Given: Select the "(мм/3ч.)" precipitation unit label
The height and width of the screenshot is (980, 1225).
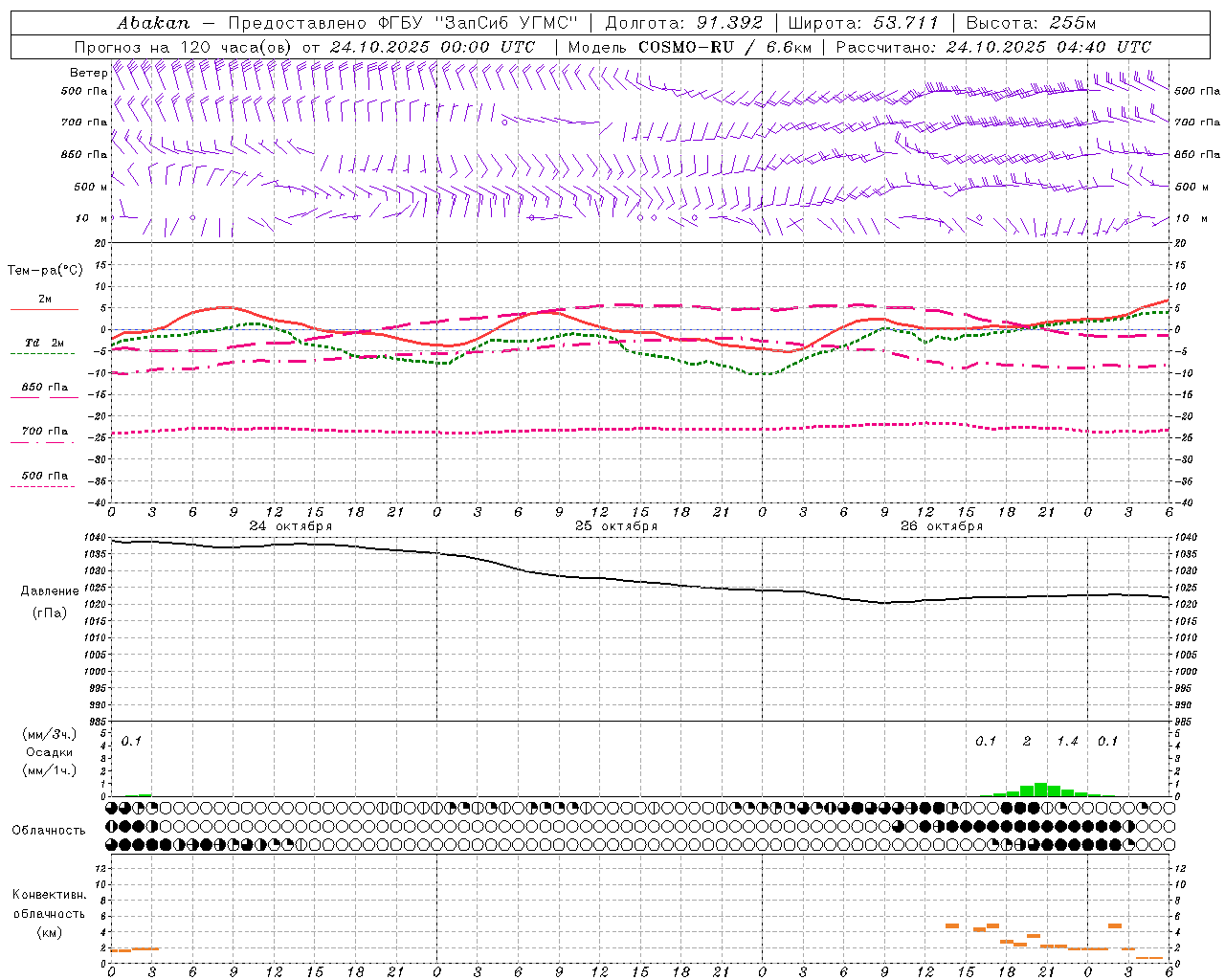Looking at the screenshot, I should (x=50, y=735).
